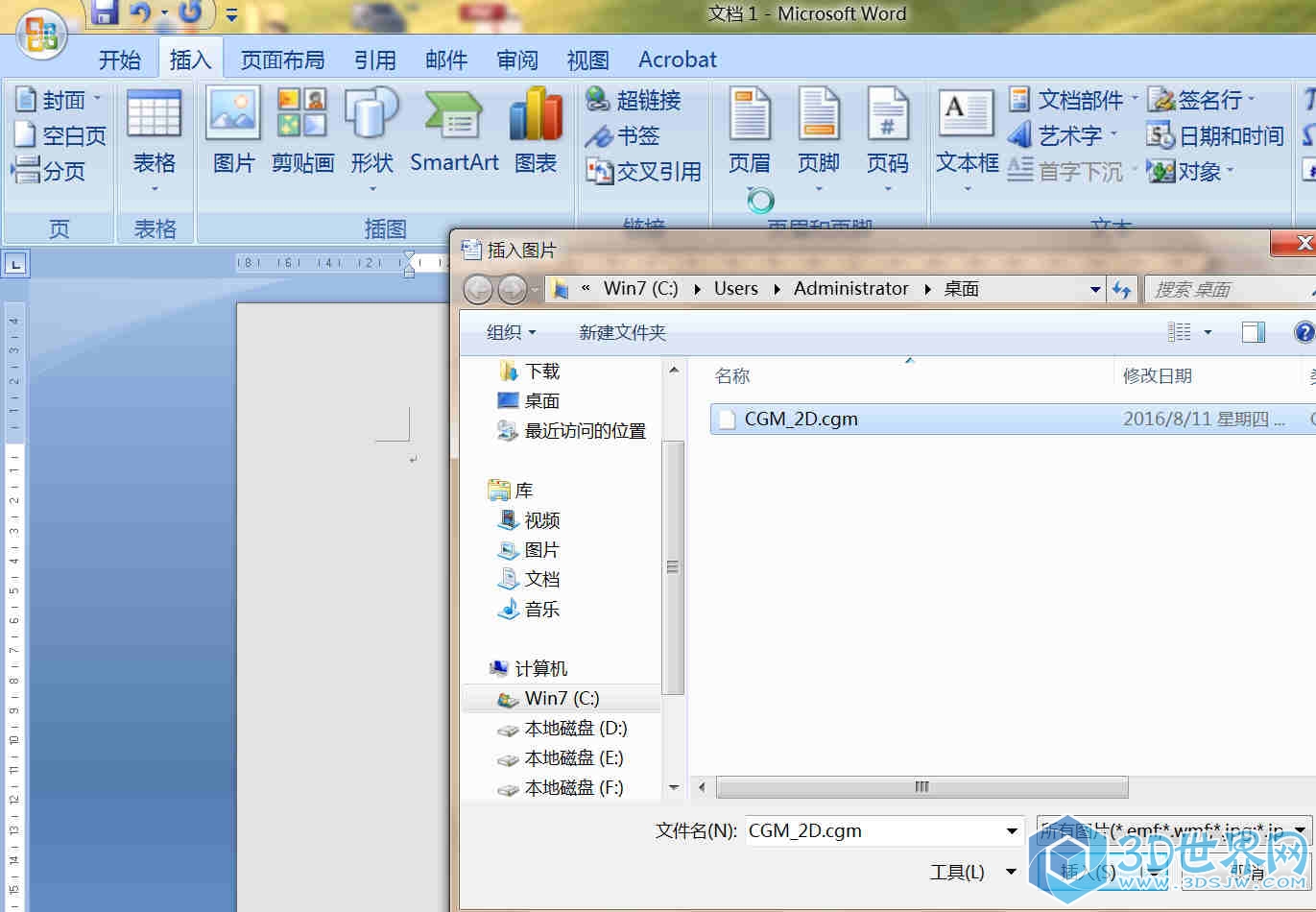This screenshot has height=912, width=1316.
Task: Insert a page break (分页)
Action: [49, 171]
